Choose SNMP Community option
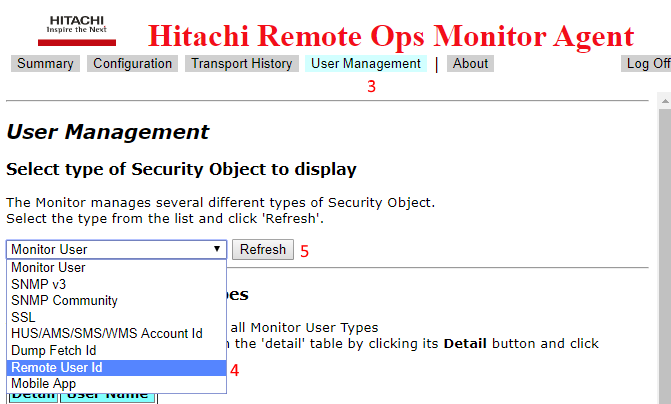671x404 pixels. 116,300
